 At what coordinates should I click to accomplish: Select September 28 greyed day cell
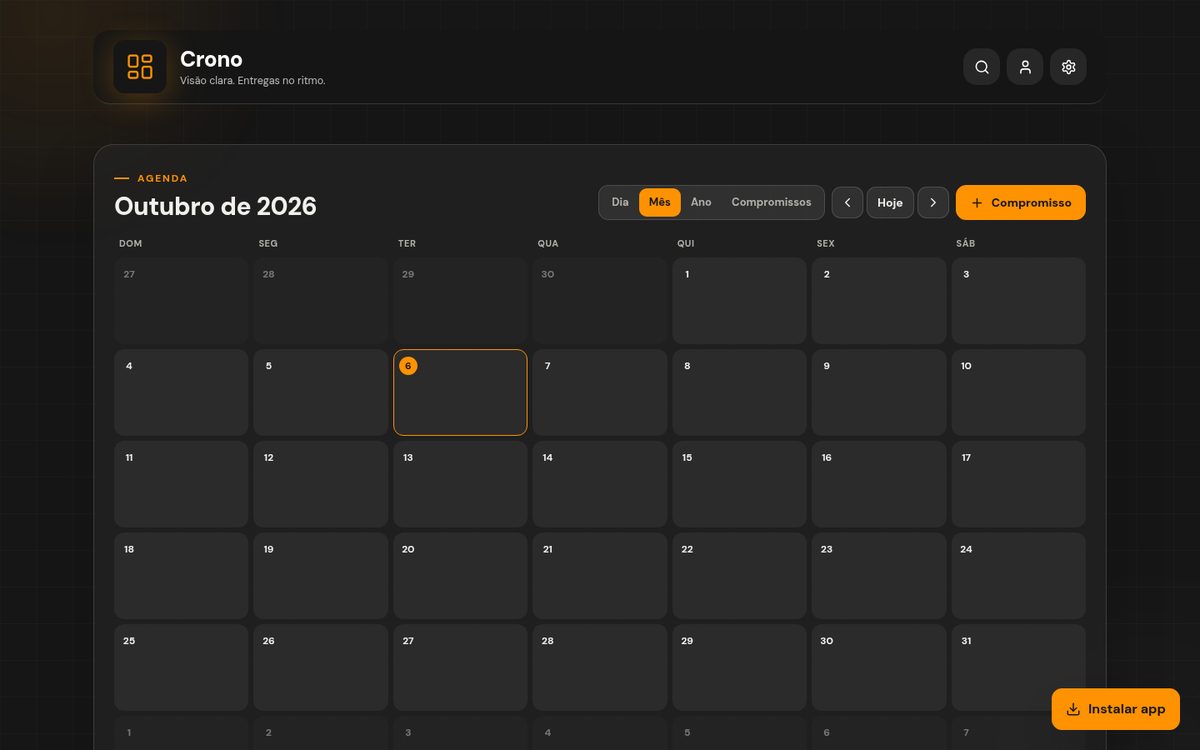click(x=321, y=301)
